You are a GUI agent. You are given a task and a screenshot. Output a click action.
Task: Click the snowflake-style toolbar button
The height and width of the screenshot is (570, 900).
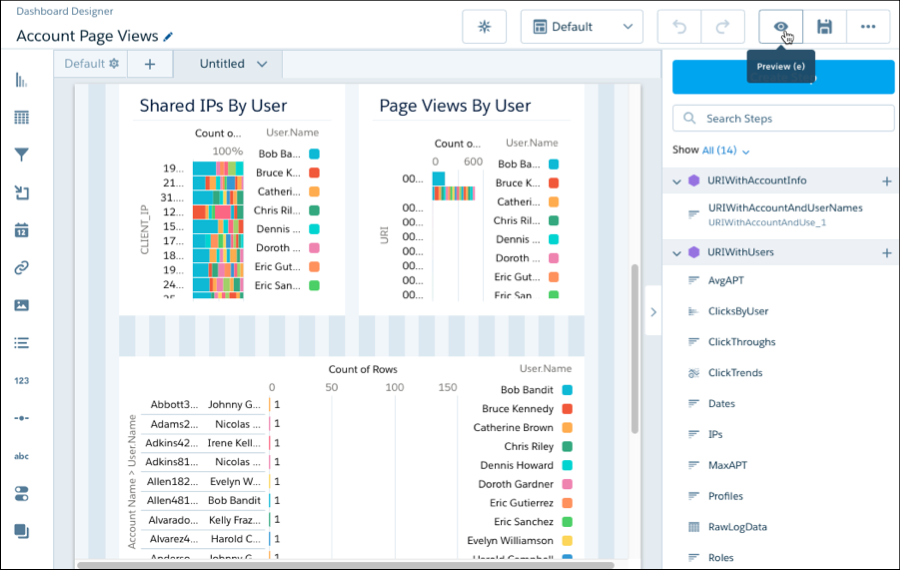[484, 26]
